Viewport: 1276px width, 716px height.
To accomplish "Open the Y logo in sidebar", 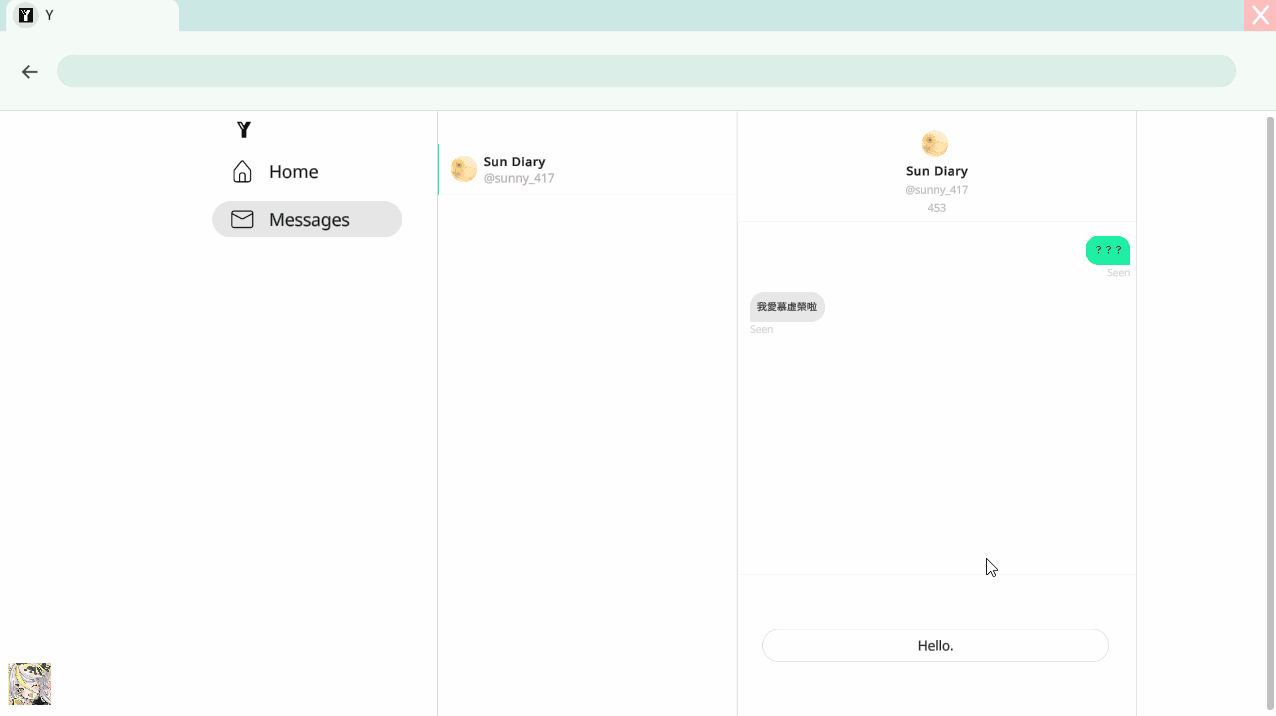I will click(243, 129).
